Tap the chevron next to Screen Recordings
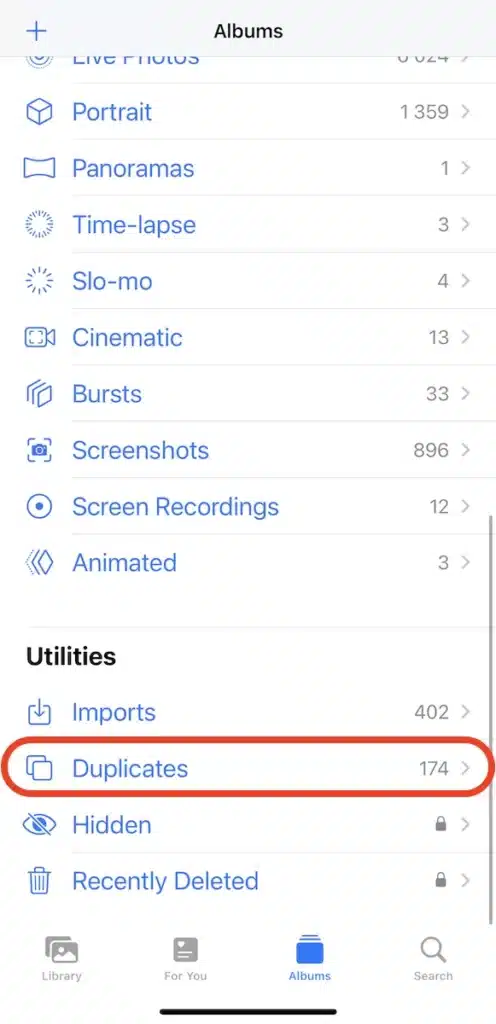Image resolution: width=496 pixels, height=1024 pixels. click(x=465, y=507)
